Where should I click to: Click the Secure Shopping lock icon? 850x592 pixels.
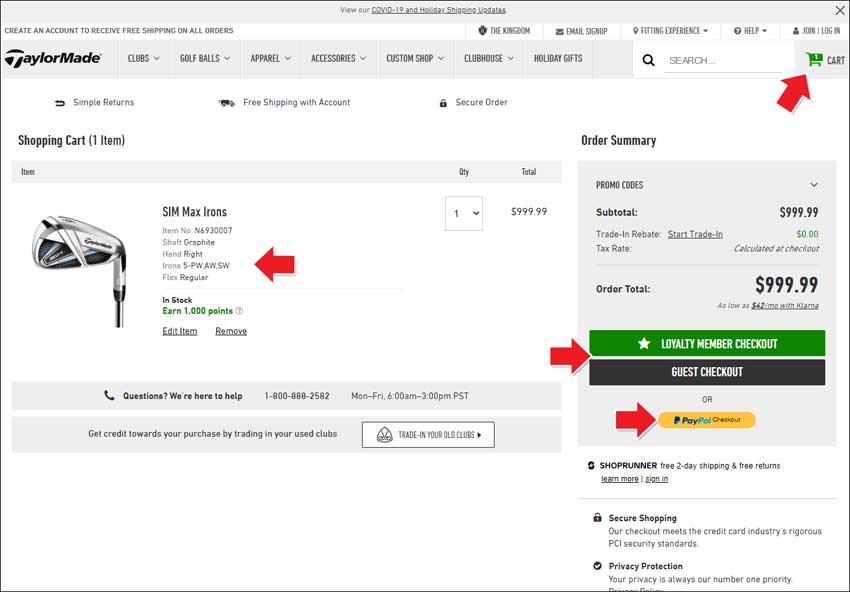point(597,517)
